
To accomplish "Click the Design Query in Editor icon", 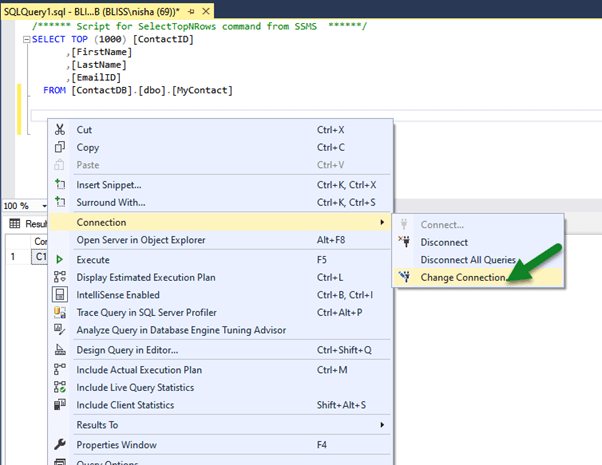I will click(60, 350).
